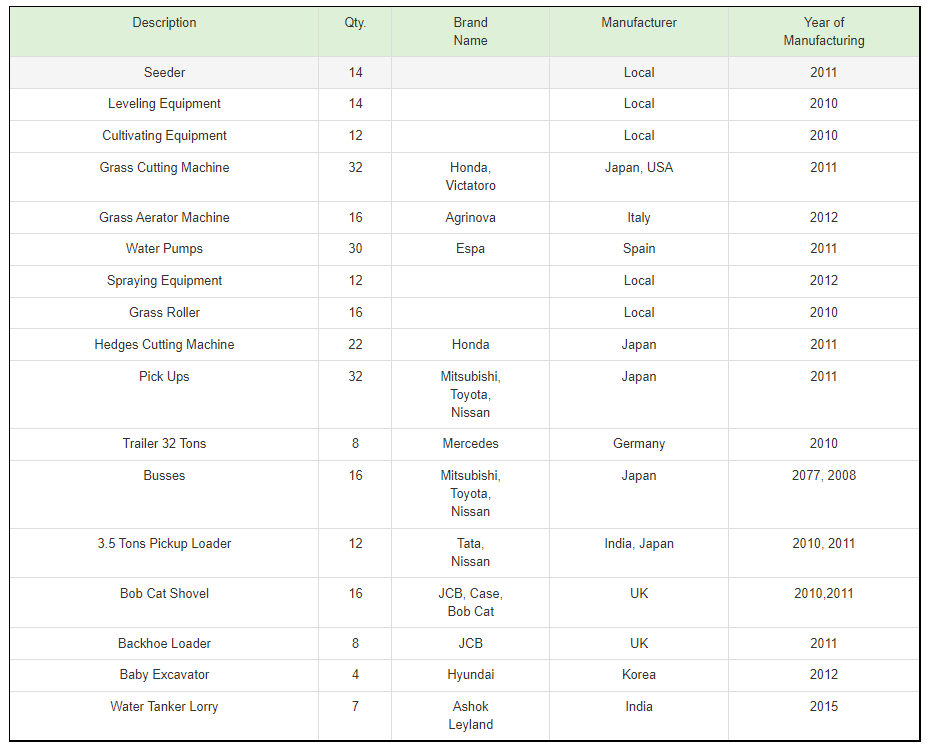Select the 3.5 Tons Pickup Loader cell
The height and width of the screenshot is (751, 937).
[164, 553]
